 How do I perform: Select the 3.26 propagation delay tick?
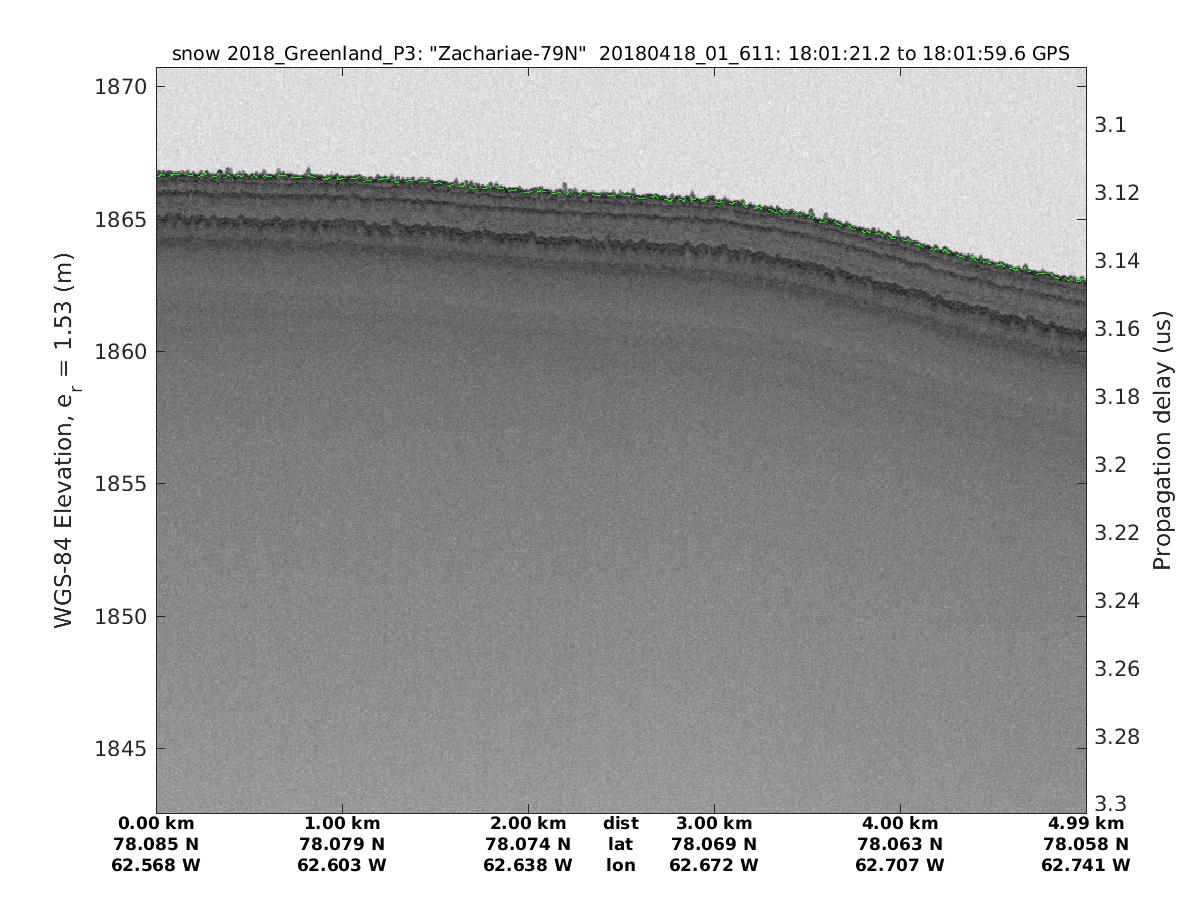point(1118,669)
